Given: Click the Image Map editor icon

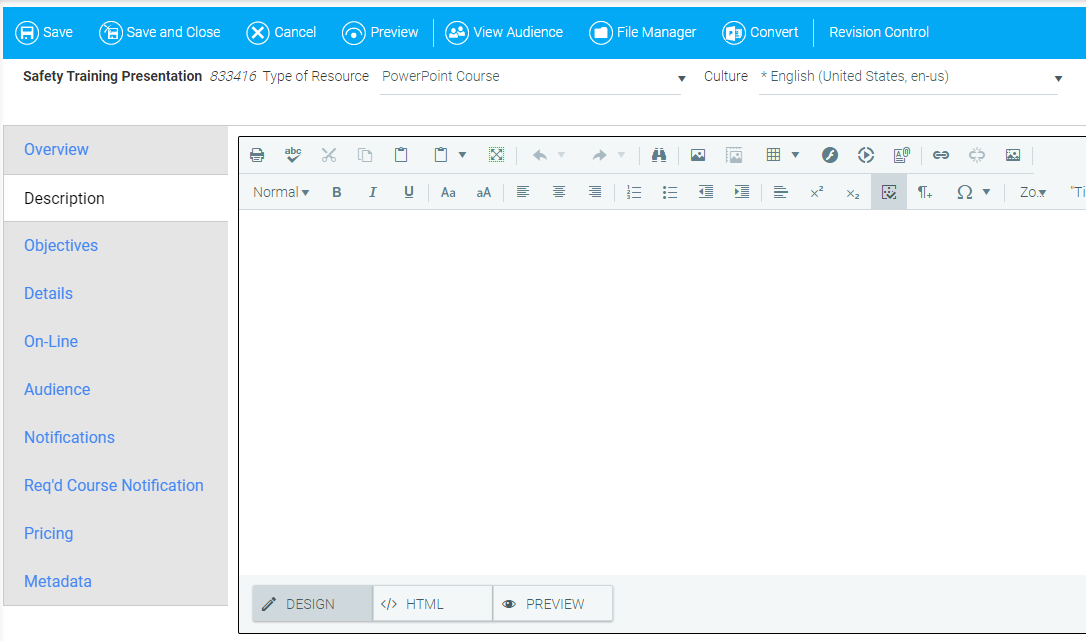Looking at the screenshot, I should 734,155.
